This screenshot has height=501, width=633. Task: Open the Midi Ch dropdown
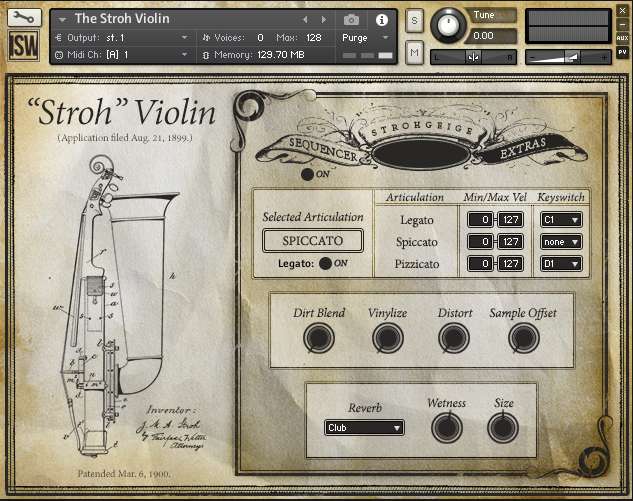pos(122,55)
